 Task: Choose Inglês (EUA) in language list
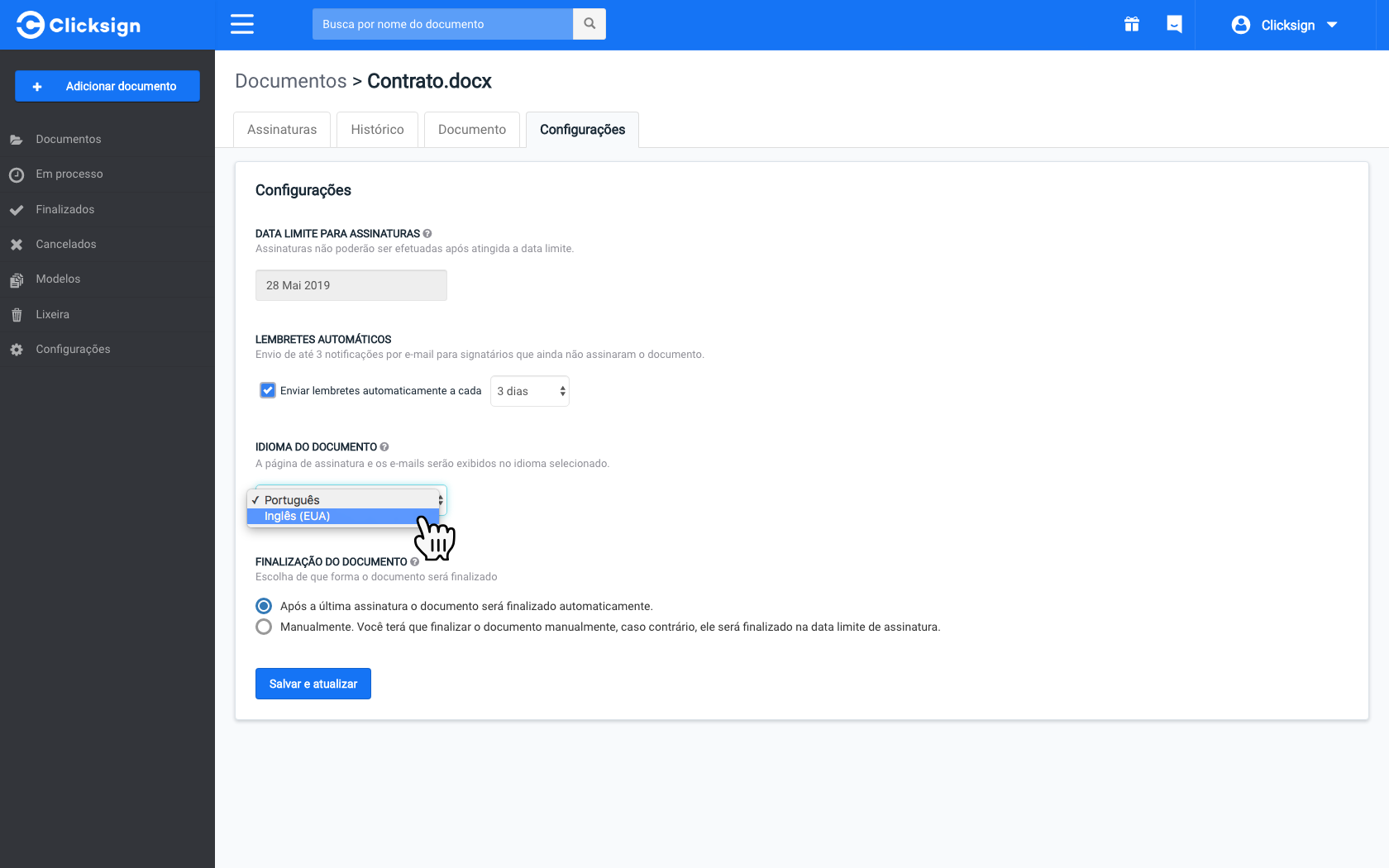(x=343, y=516)
